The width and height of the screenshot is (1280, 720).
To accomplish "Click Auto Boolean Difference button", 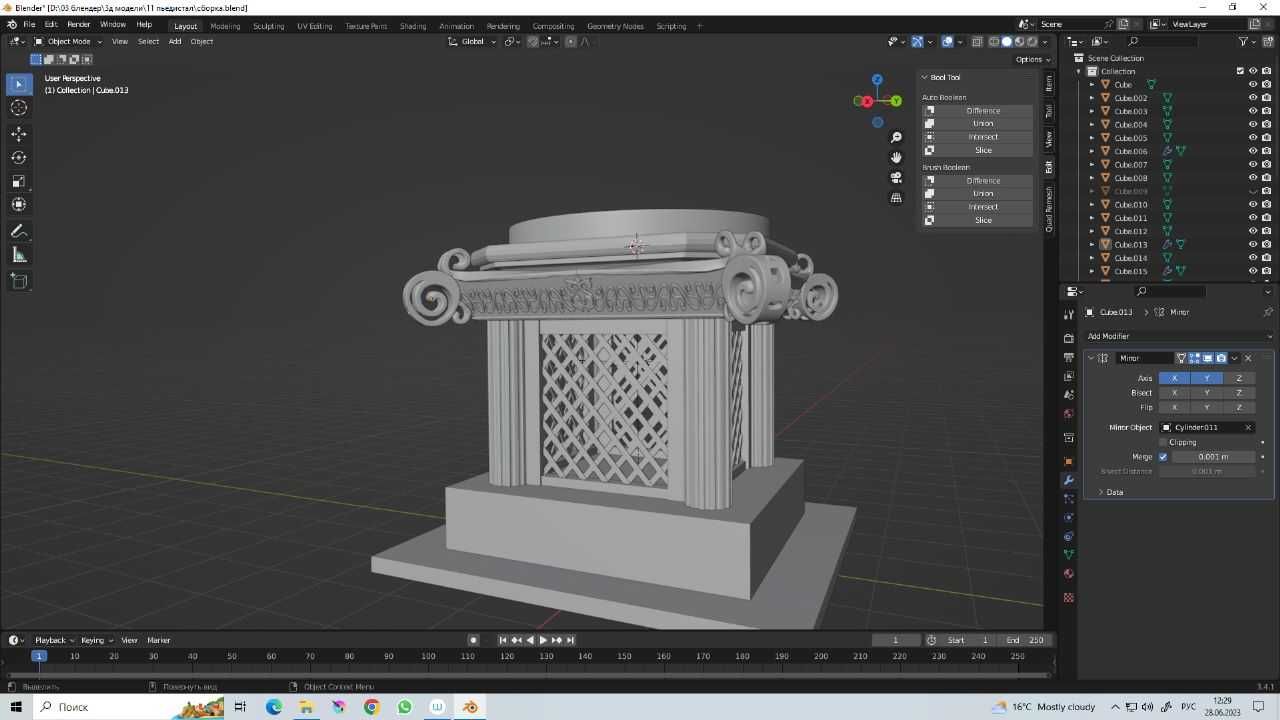I will click(x=977, y=110).
